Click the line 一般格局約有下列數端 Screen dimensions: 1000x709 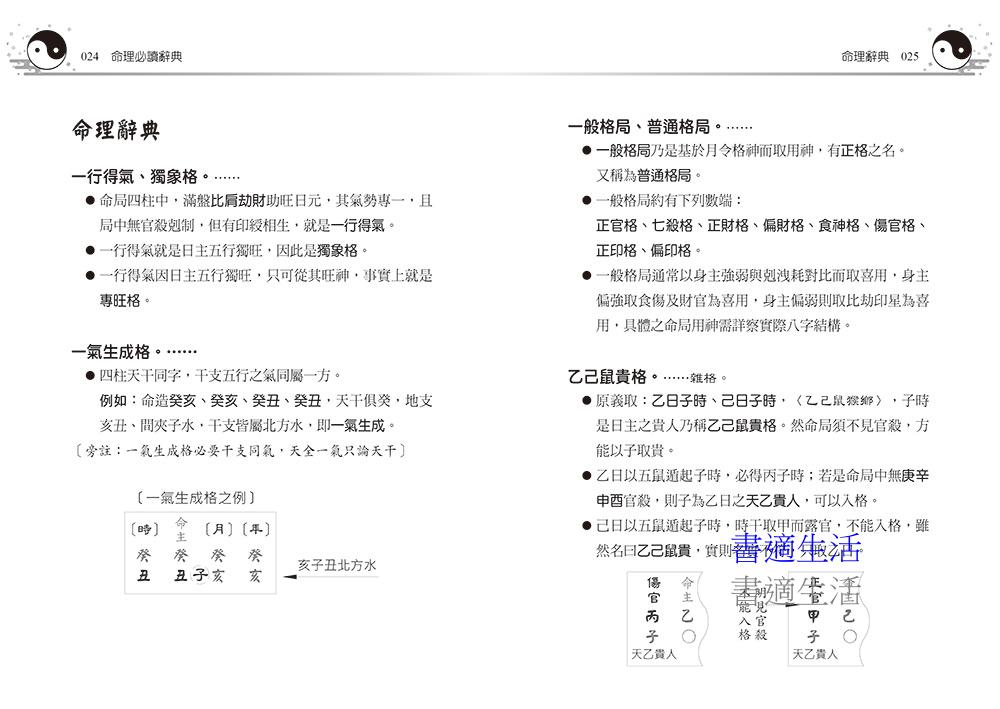(668, 201)
